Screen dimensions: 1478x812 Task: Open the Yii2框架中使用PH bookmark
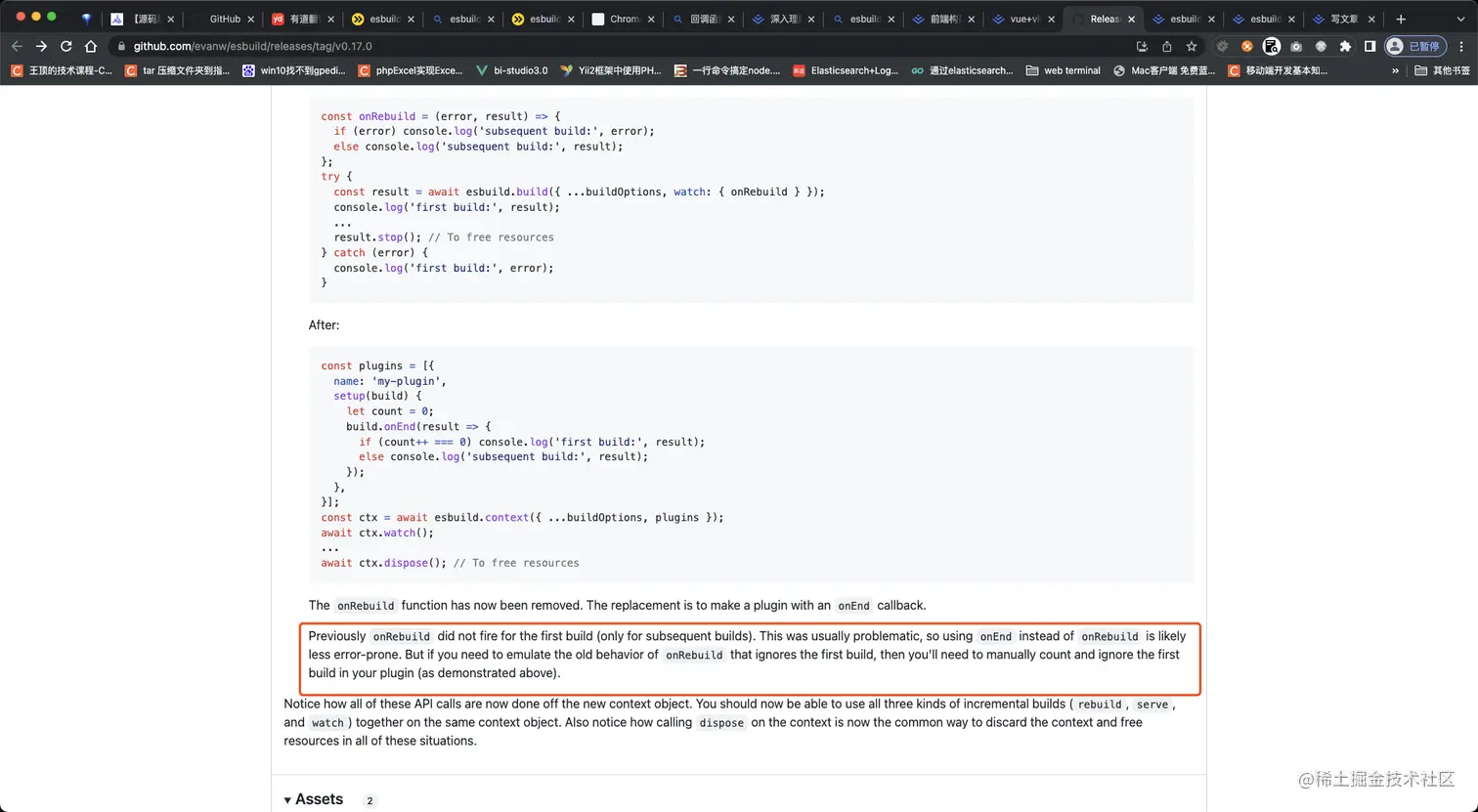[611, 70]
